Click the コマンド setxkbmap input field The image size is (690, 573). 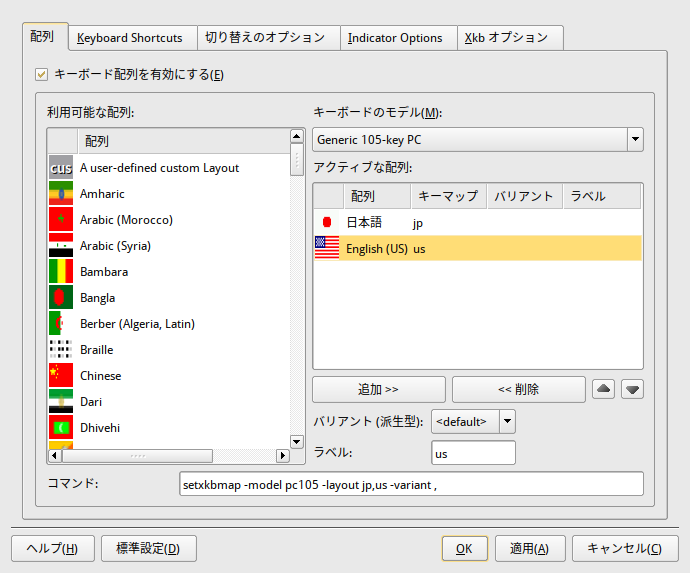[411, 484]
